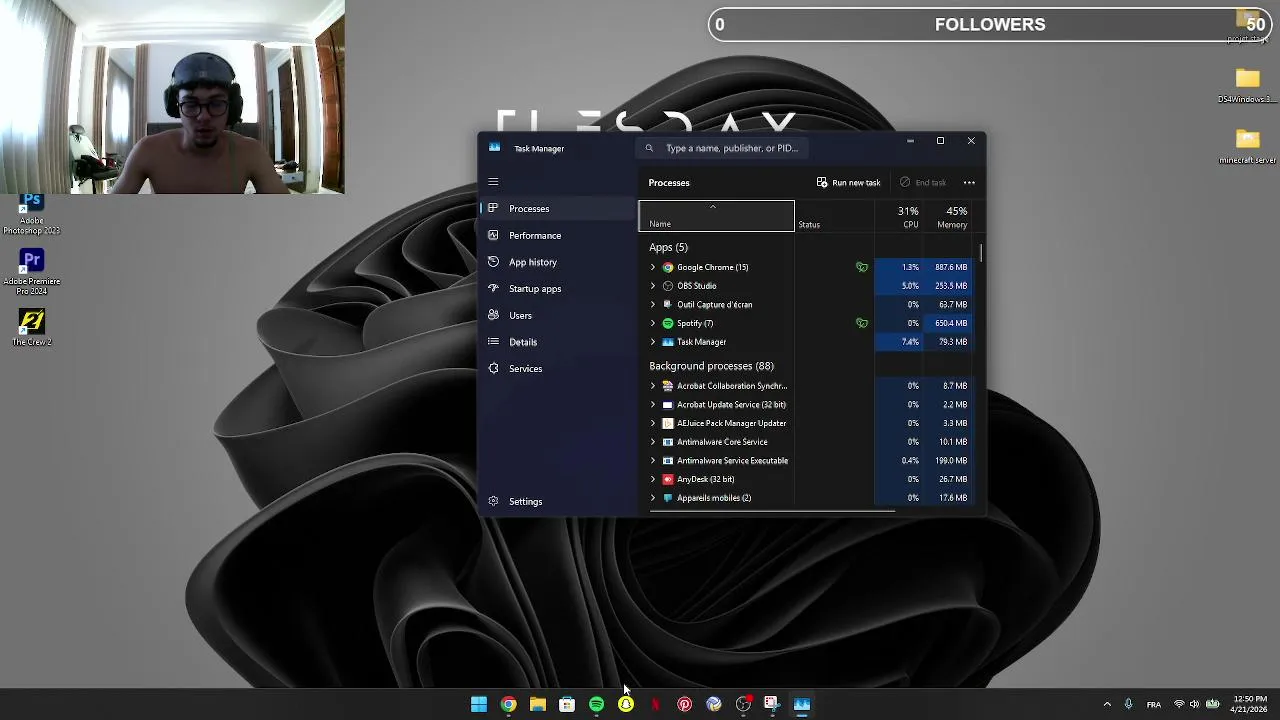Click the End task button
Screen dimensions: 1280x720
click(x=923, y=183)
